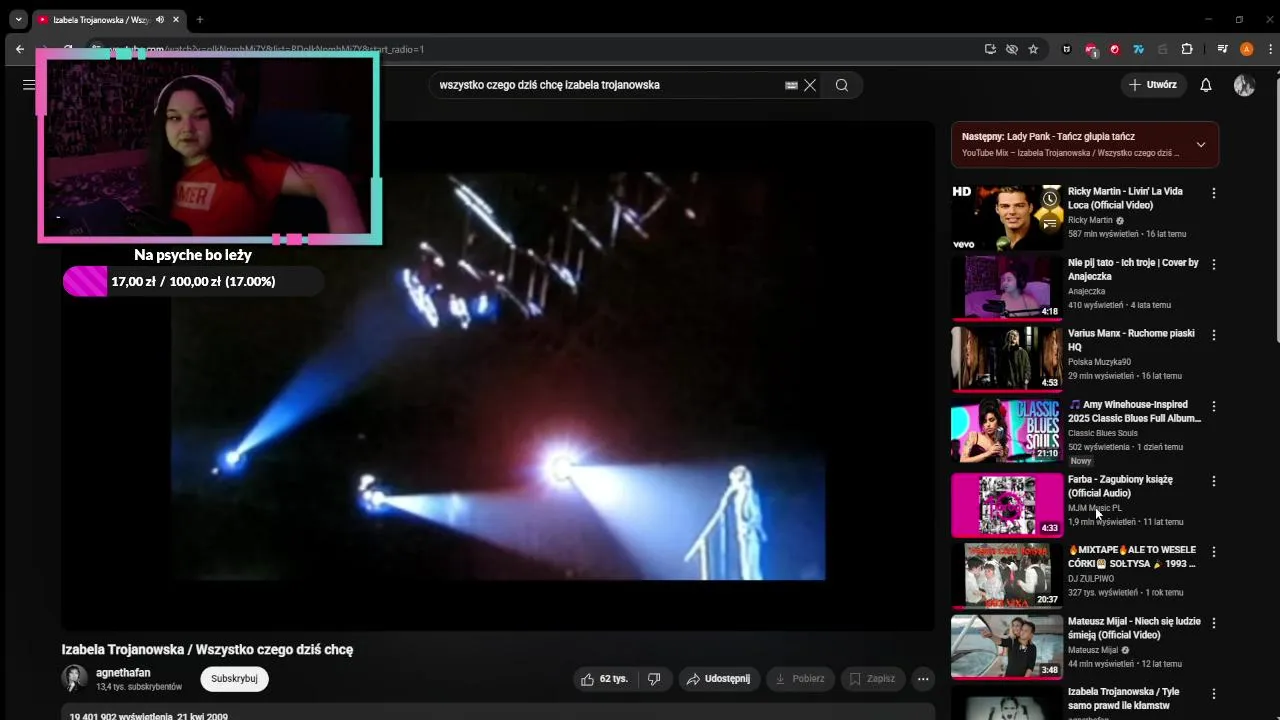This screenshot has width=1280, height=720.
Task: Open options menu for Farba video
Action: [1214, 481]
